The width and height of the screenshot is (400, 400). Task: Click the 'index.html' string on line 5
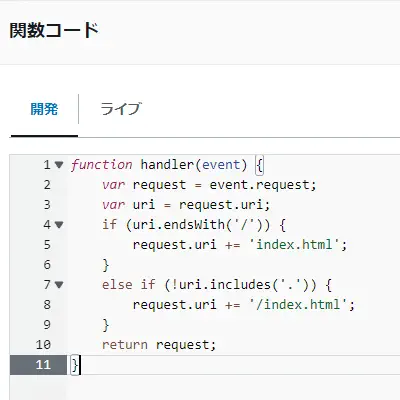pyautogui.click(x=294, y=245)
